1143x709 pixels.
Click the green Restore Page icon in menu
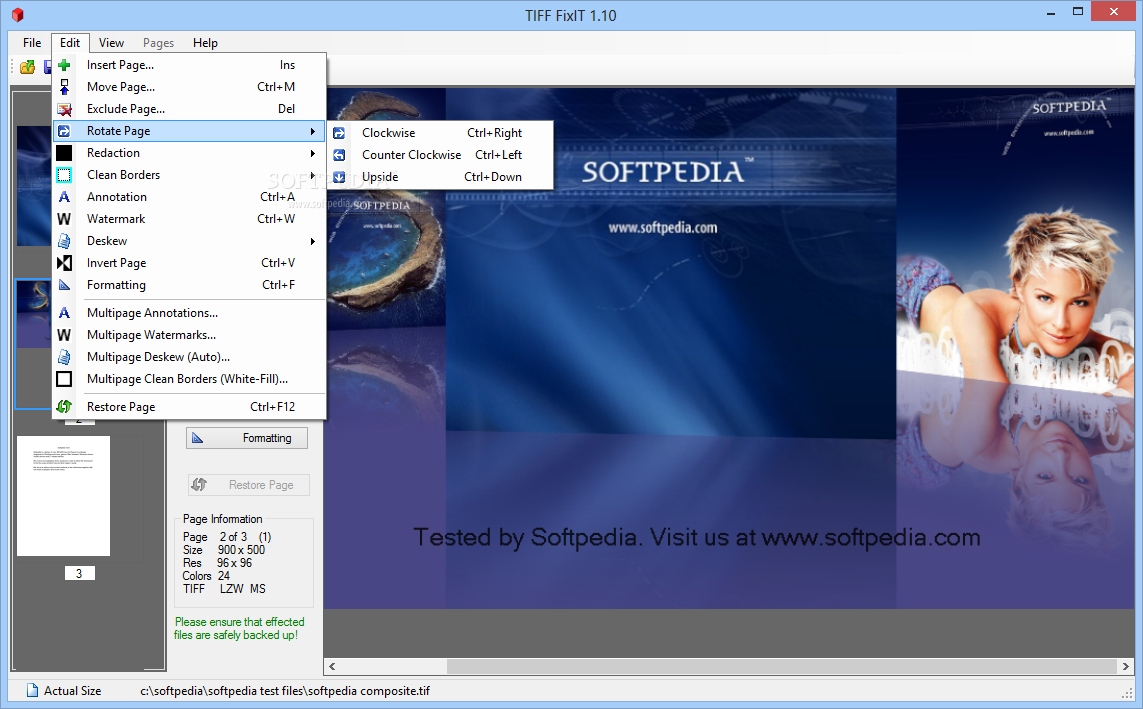(x=64, y=407)
